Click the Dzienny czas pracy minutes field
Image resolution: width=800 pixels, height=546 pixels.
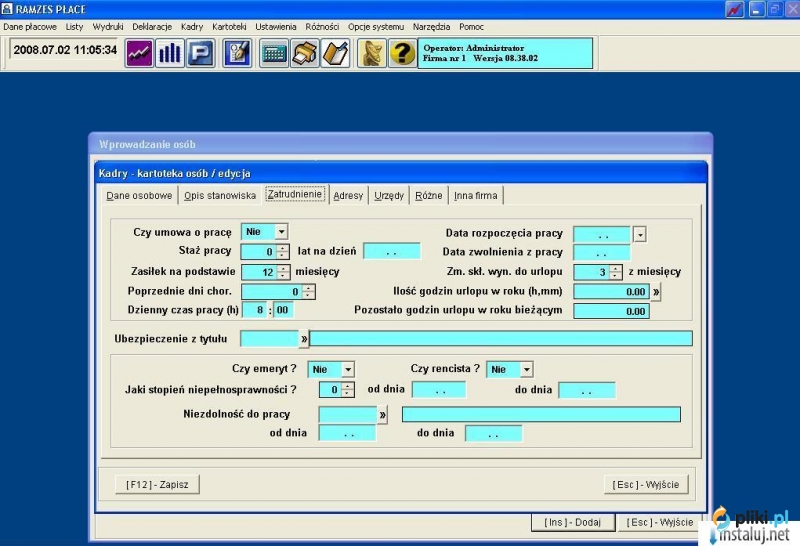(283, 310)
